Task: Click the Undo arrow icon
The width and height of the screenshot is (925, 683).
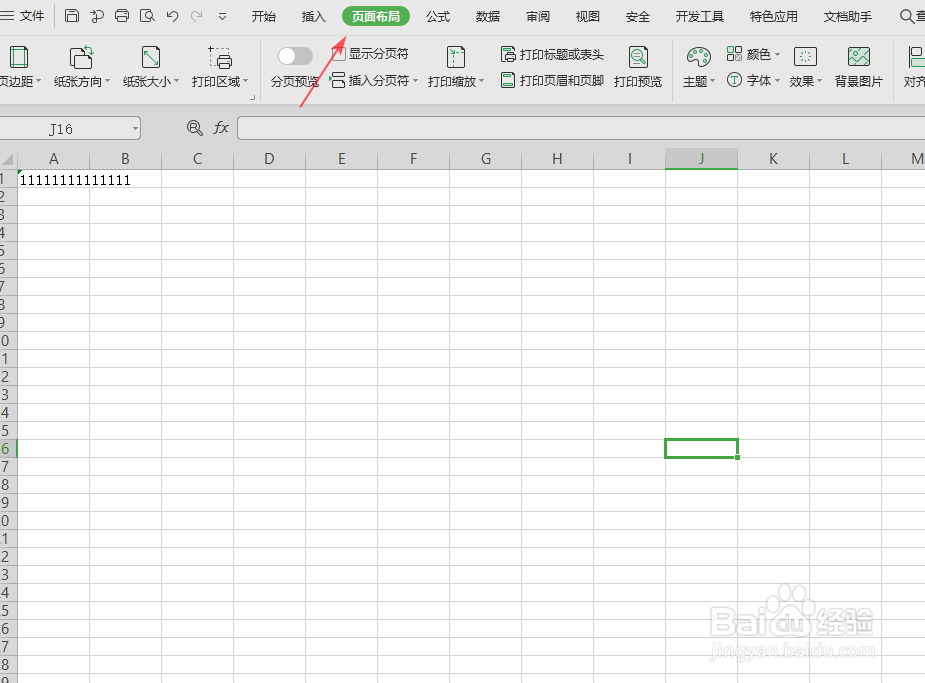Action: coord(172,16)
